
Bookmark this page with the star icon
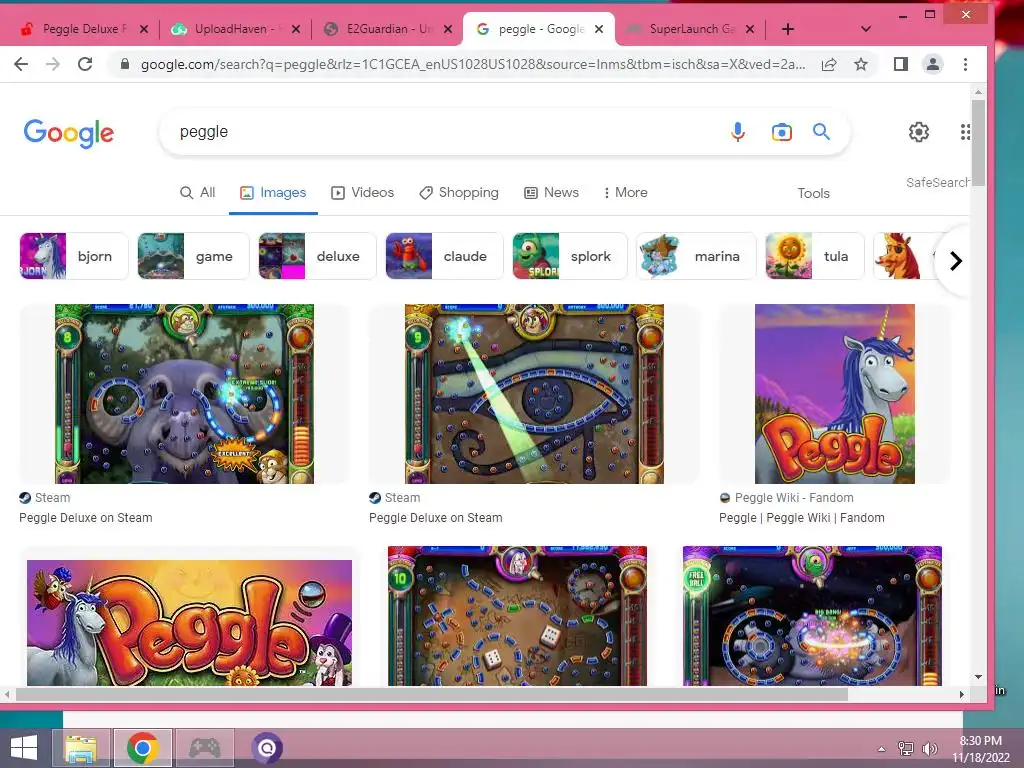click(861, 64)
